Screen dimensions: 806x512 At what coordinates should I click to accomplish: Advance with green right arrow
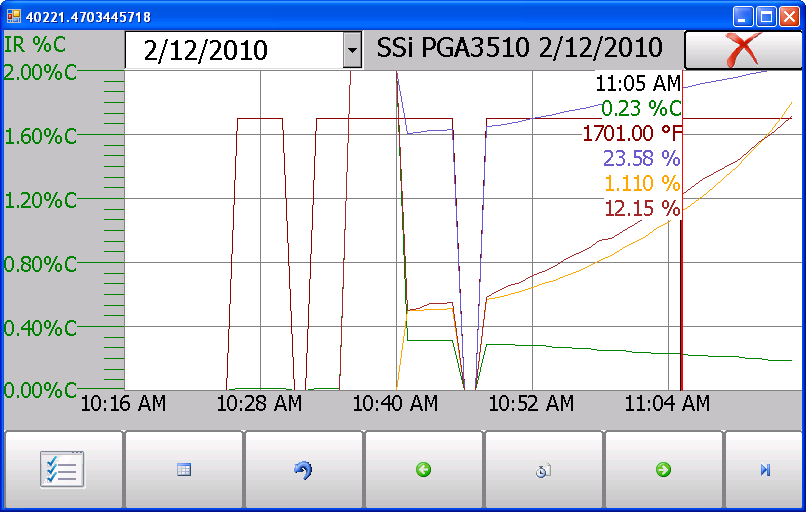[x=664, y=470]
